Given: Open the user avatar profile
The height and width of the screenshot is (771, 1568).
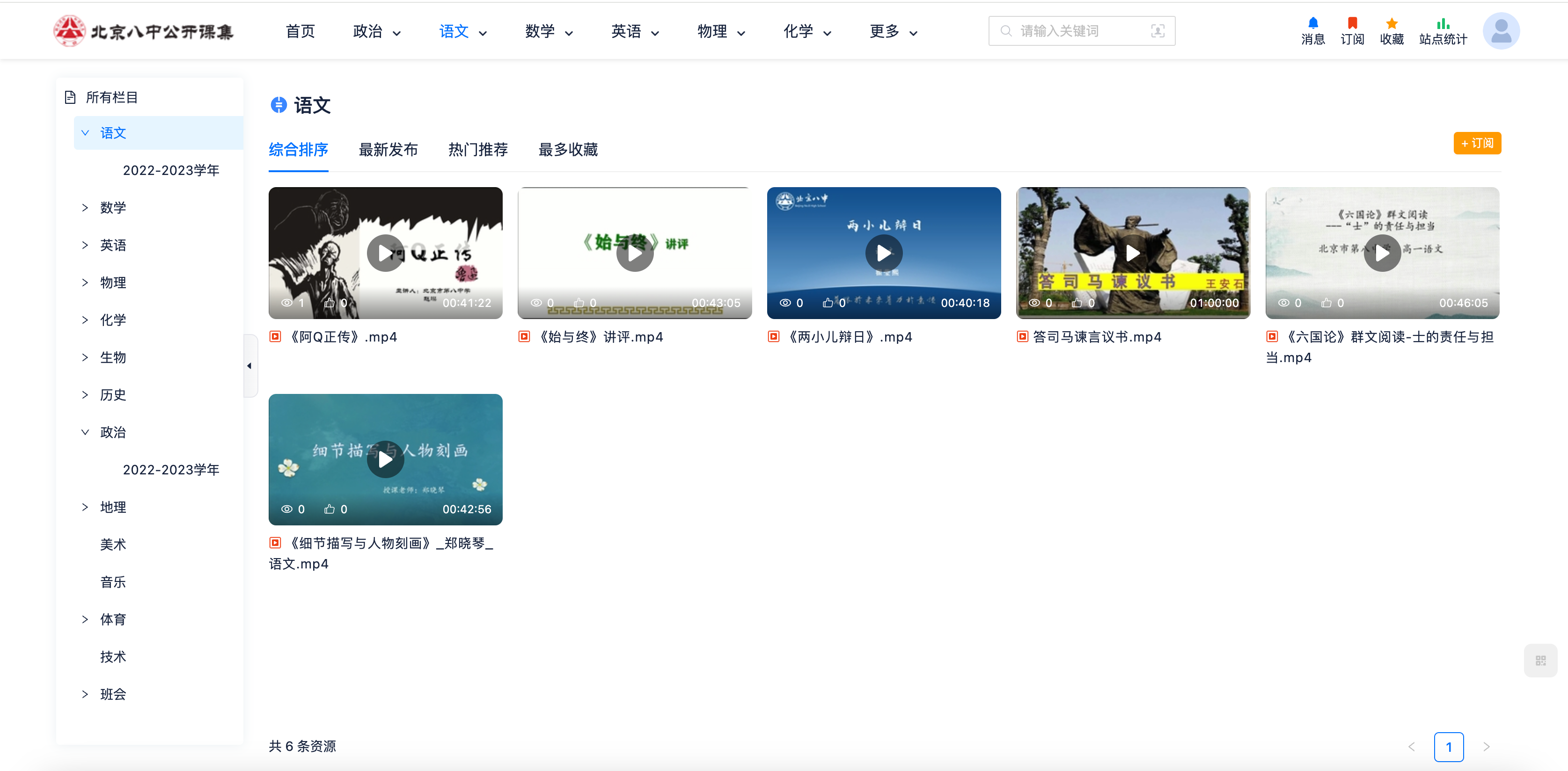Looking at the screenshot, I should pyautogui.click(x=1501, y=31).
